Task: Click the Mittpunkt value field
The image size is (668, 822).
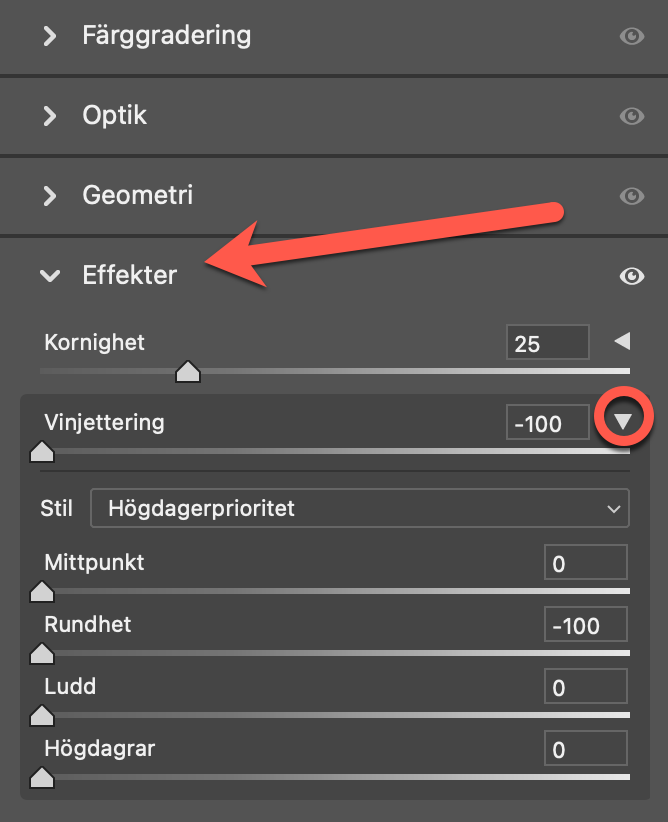Action: [x=585, y=564]
